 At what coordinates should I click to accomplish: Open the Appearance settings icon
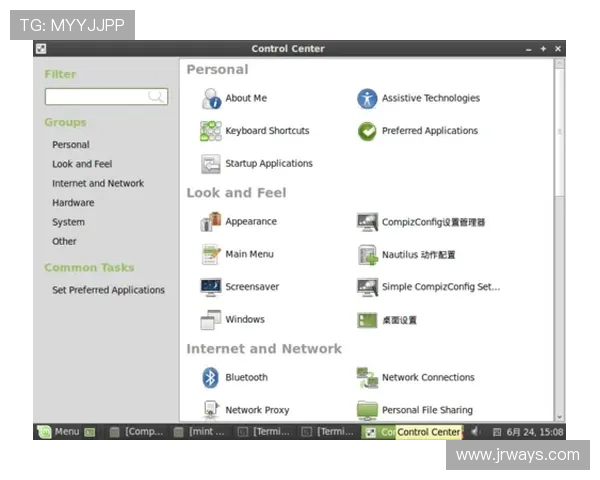click(211, 222)
